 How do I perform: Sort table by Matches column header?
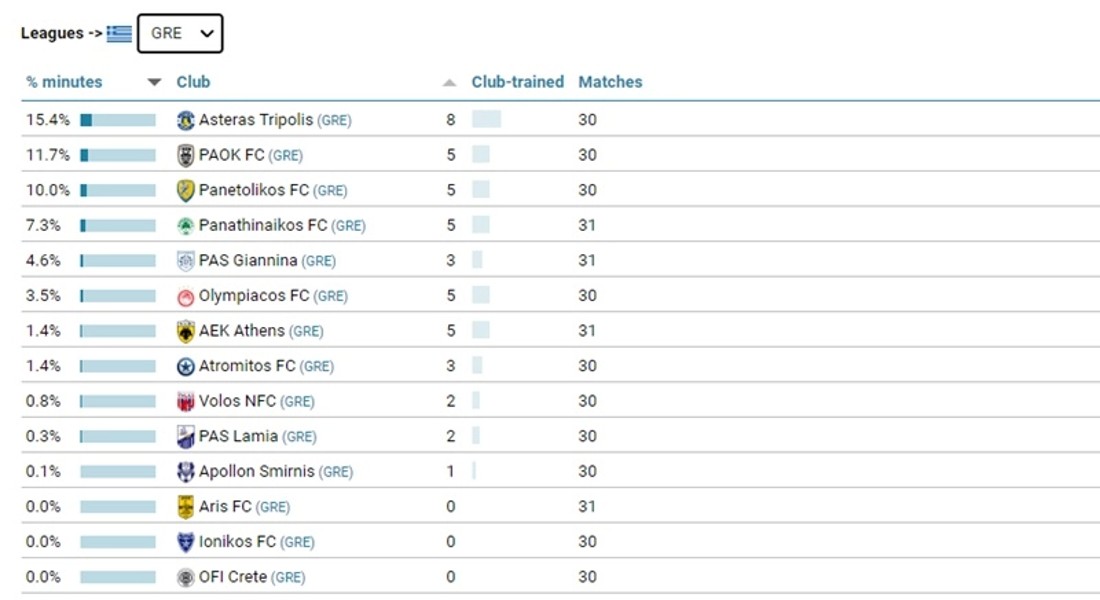click(610, 82)
